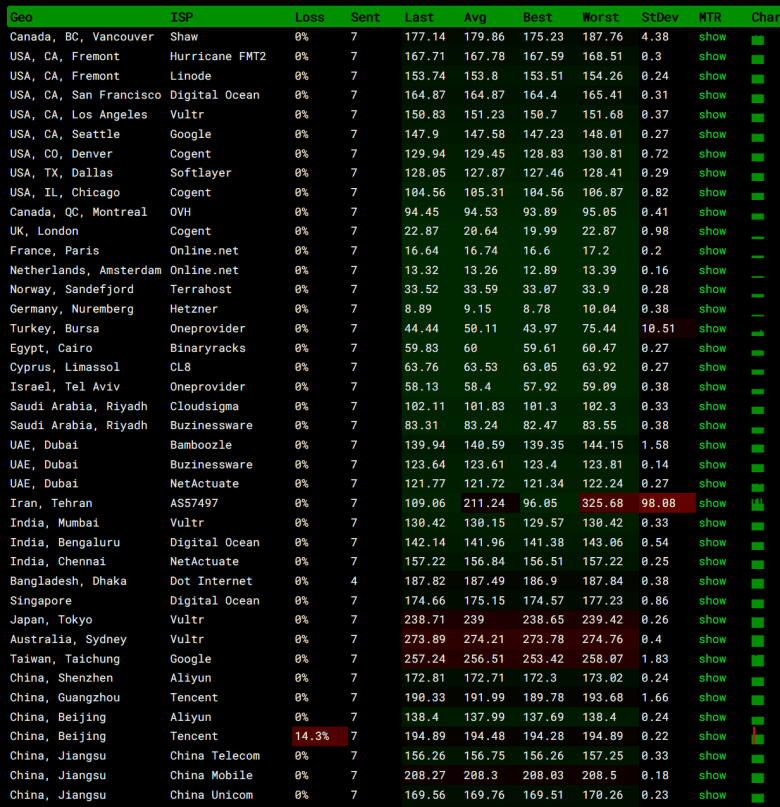Open show for Denver Cogent row
This screenshot has height=807, width=780.
[x=712, y=154]
